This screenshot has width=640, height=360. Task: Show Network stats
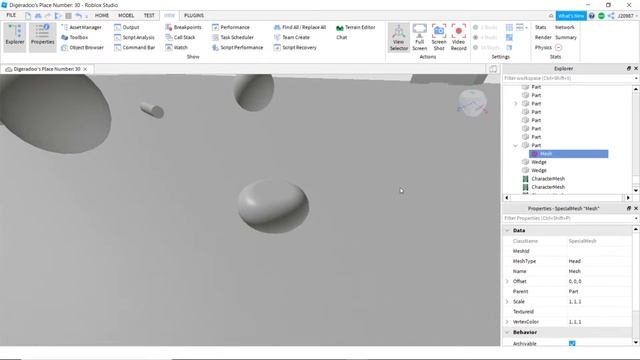point(564,27)
